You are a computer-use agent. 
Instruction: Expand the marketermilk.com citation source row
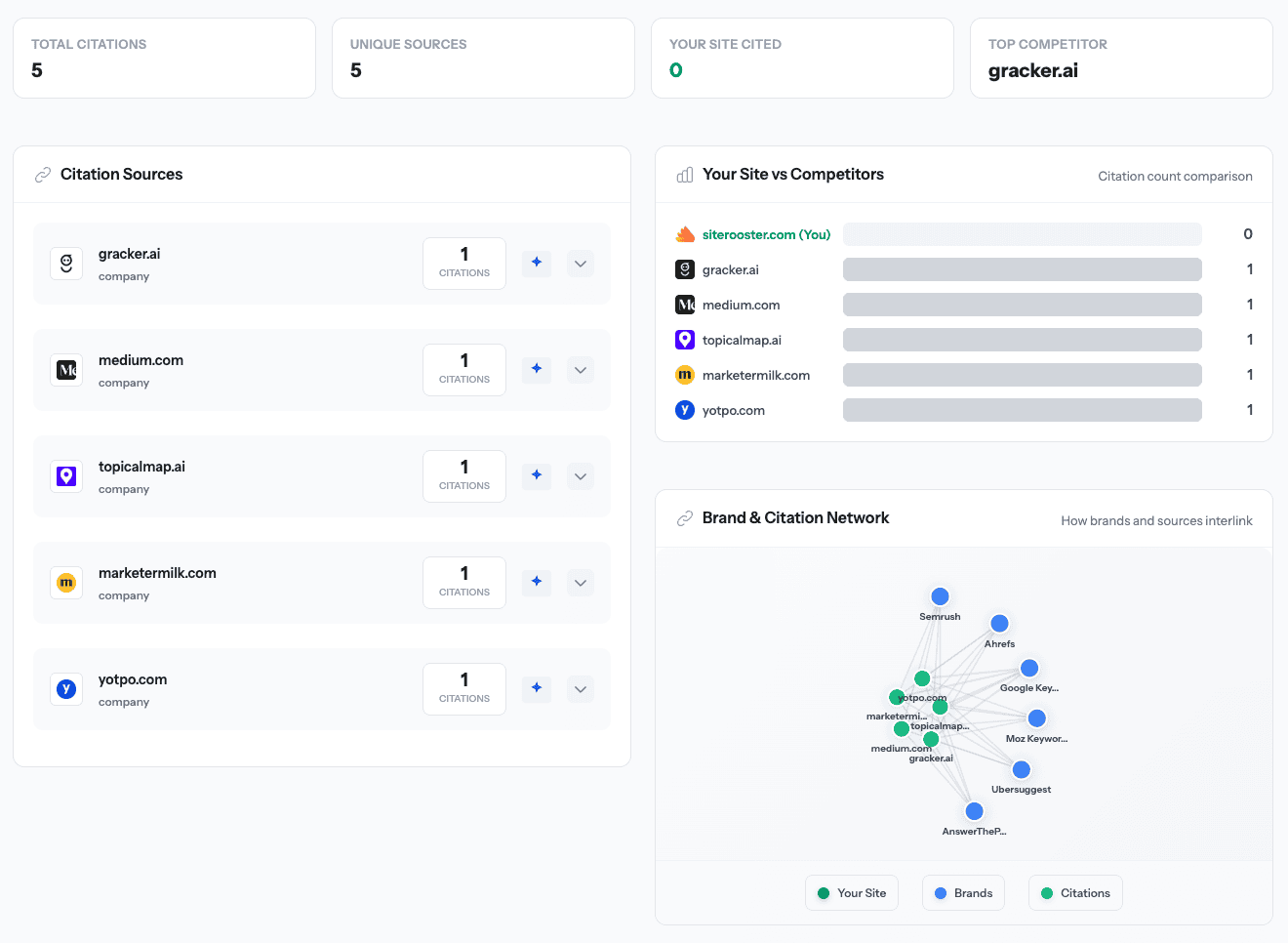point(581,583)
